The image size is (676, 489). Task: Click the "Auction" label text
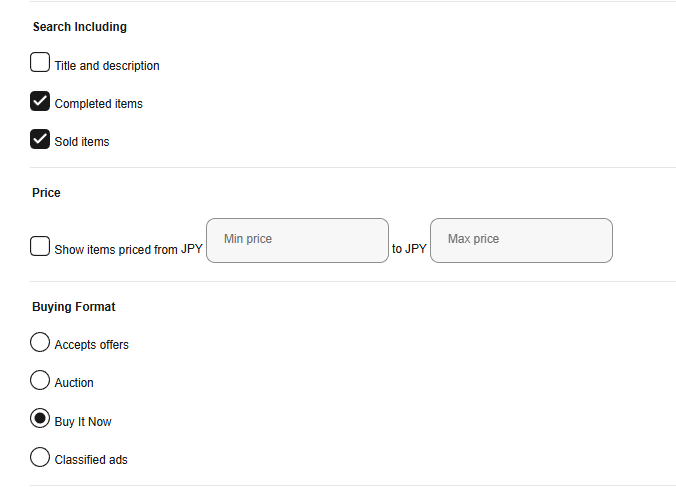tap(74, 383)
